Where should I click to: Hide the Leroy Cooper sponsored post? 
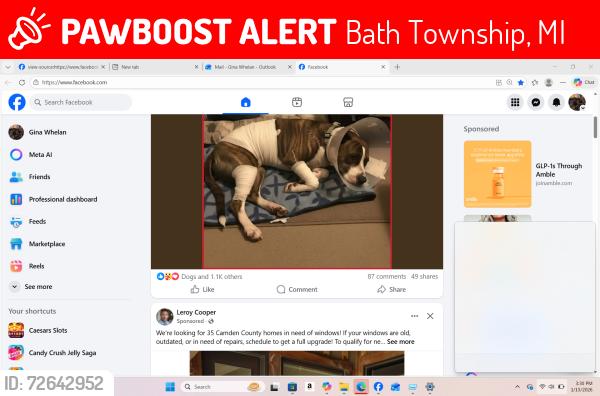pyautogui.click(x=430, y=316)
